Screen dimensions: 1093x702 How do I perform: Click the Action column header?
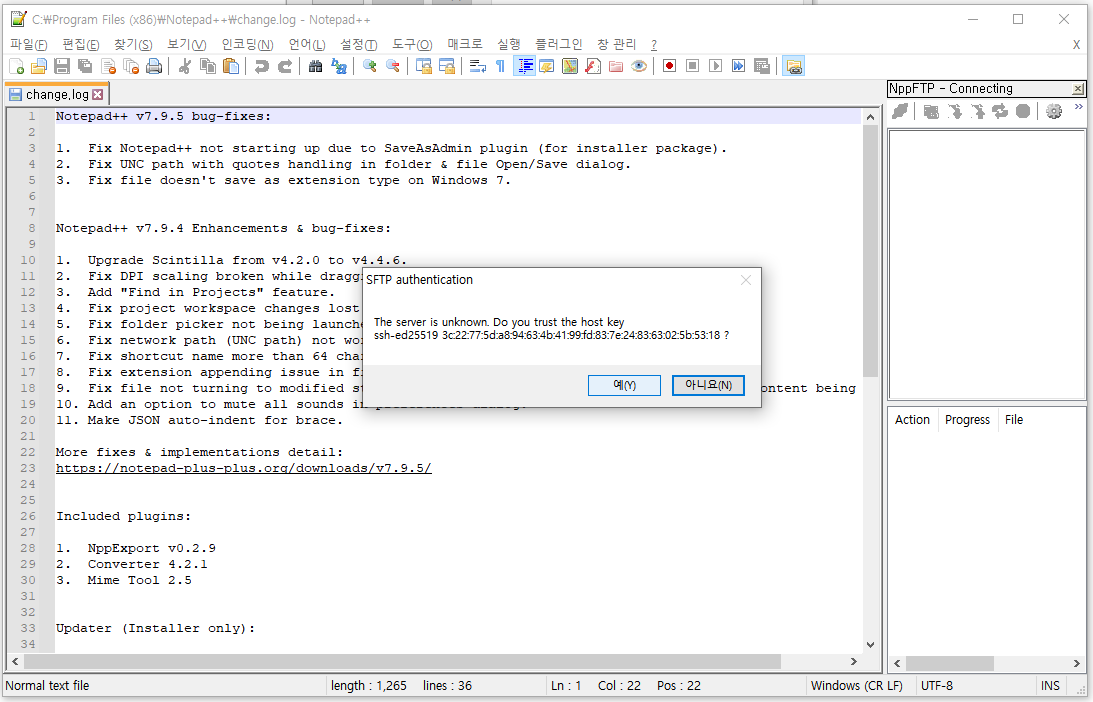coord(912,420)
